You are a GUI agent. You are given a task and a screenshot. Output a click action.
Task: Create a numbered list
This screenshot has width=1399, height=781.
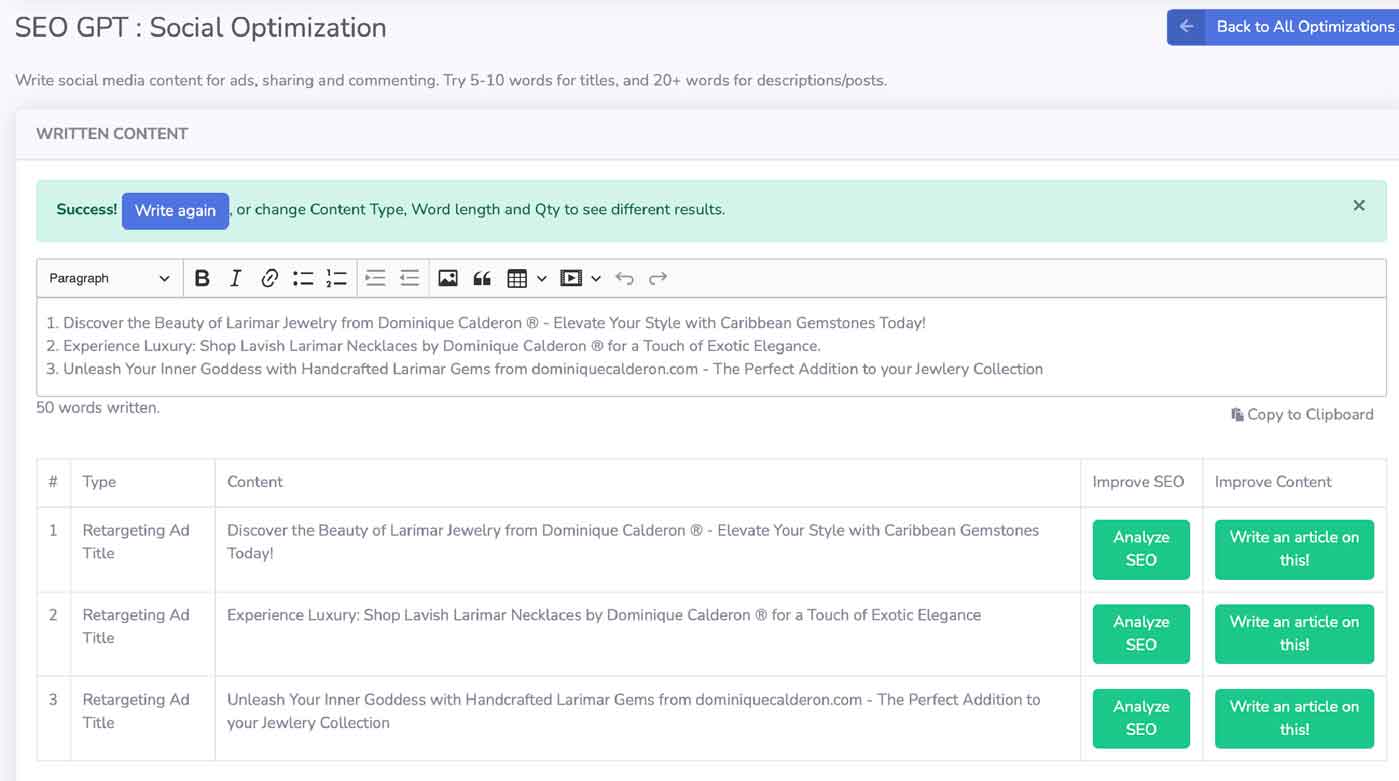point(336,279)
